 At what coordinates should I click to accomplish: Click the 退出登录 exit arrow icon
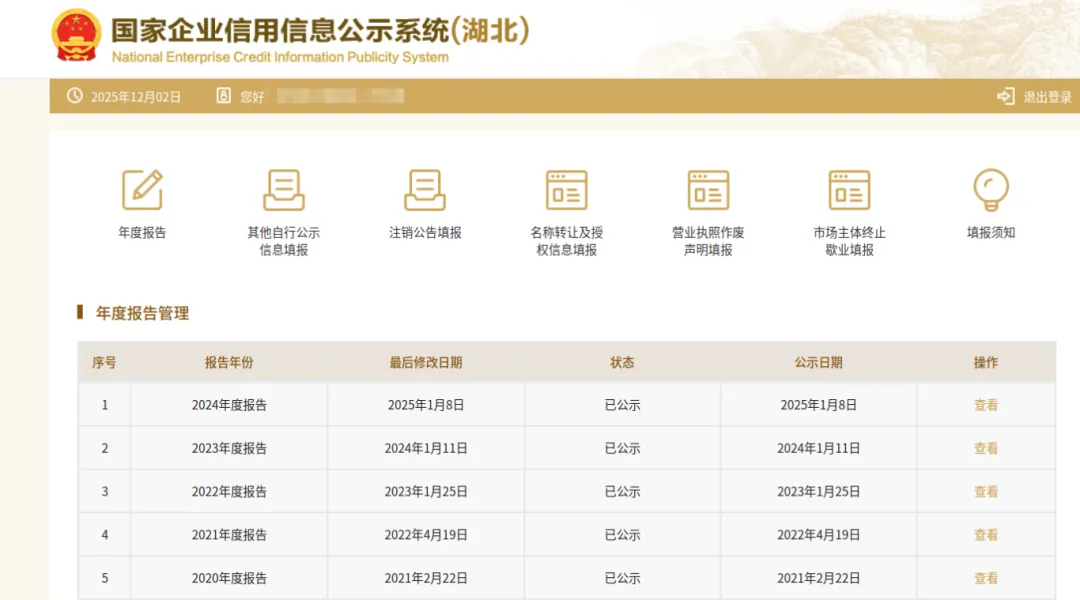point(1006,96)
